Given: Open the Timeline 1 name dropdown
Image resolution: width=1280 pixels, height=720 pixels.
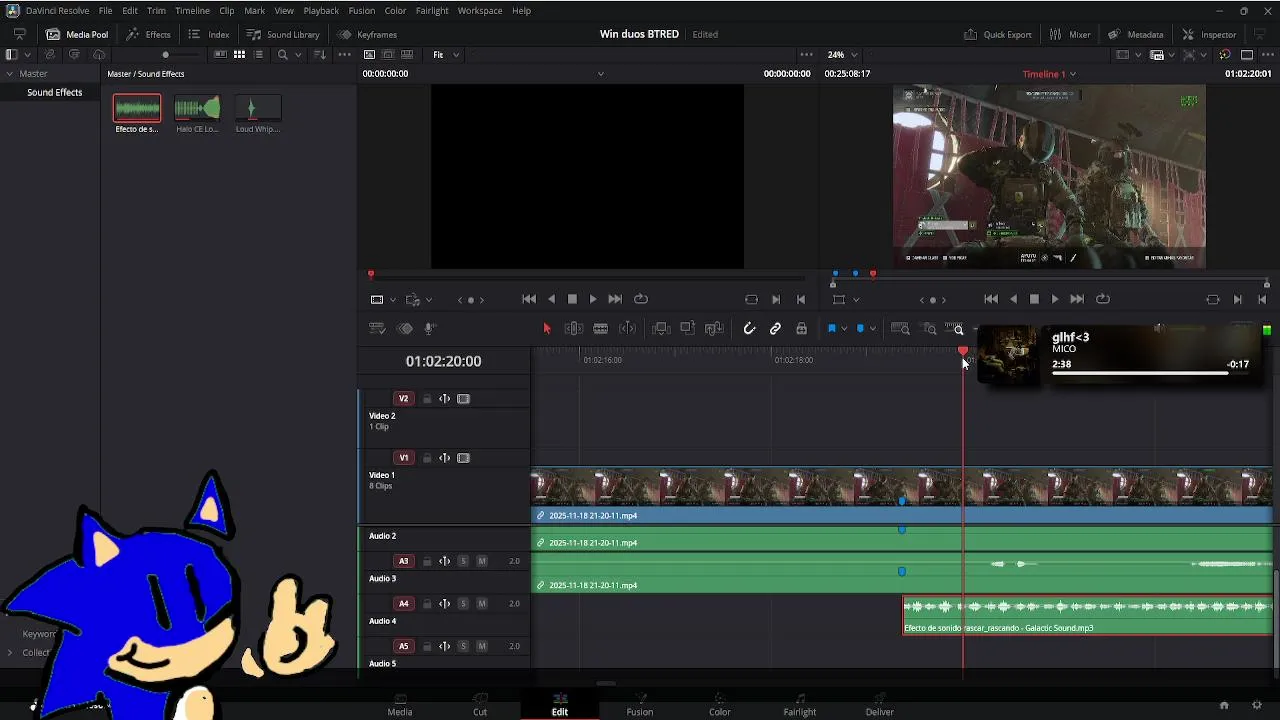Looking at the screenshot, I should [x=1049, y=74].
